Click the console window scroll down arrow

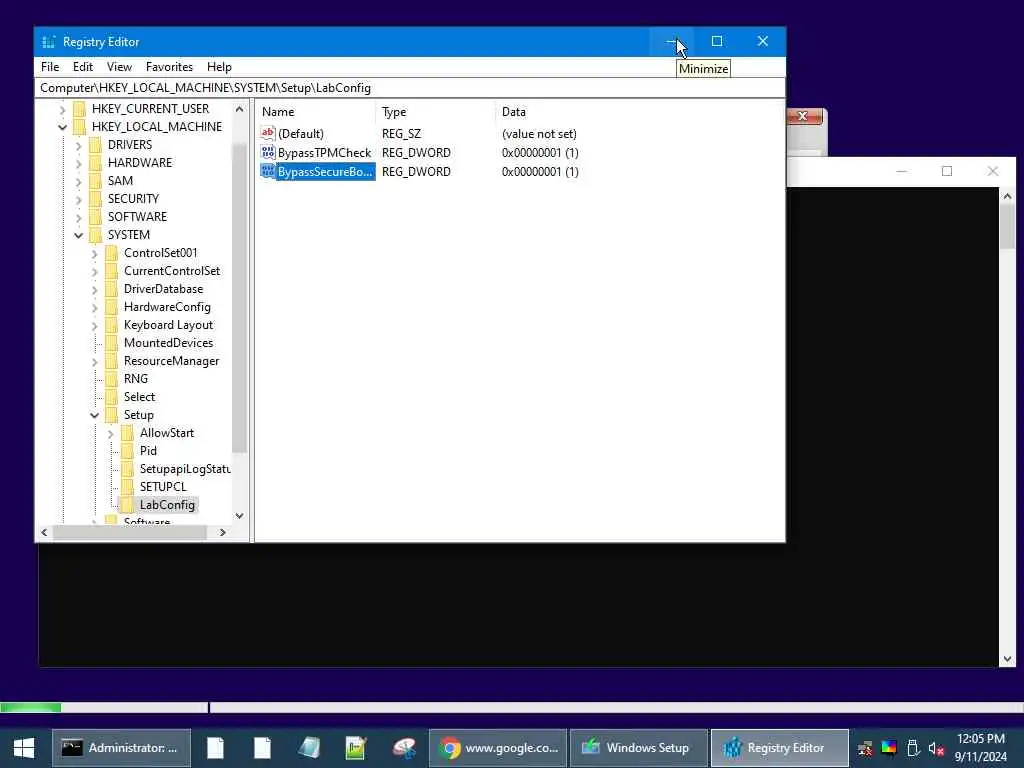pyautogui.click(x=1007, y=659)
